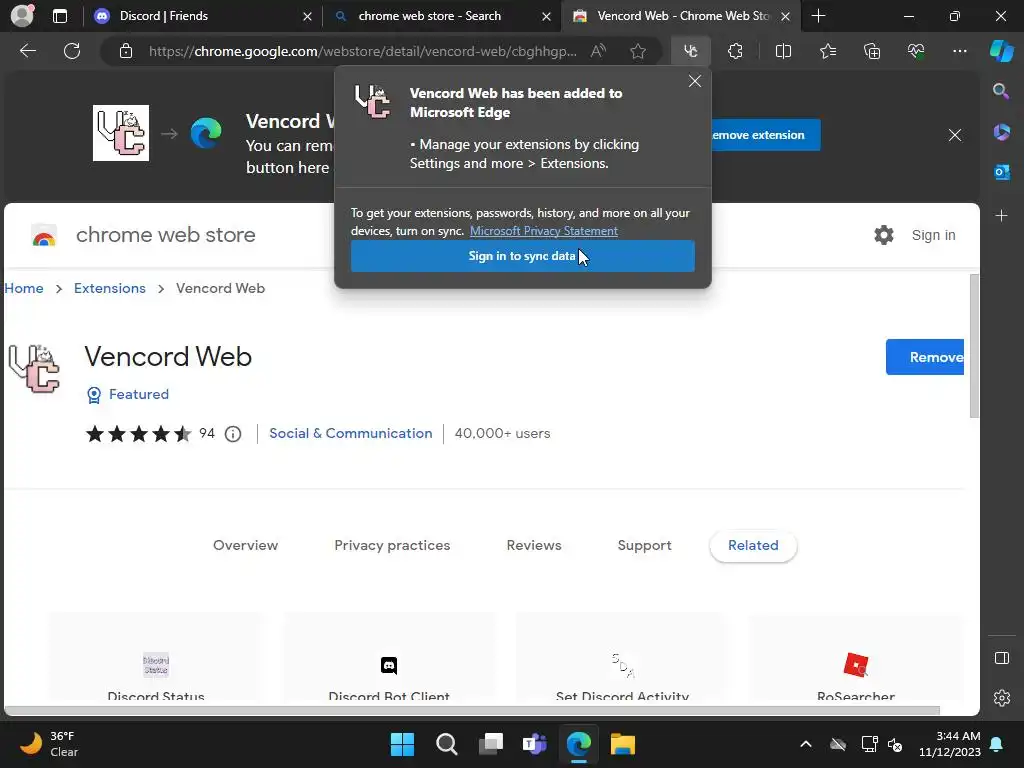
Task: Open the weather widget showing 36°F
Action: pos(49,744)
